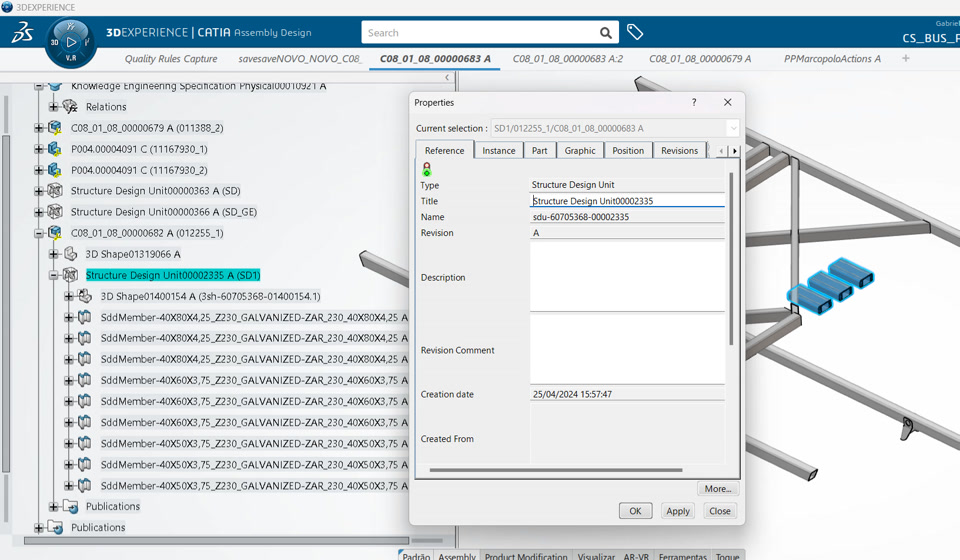This screenshot has height=560, width=960.
Task: Expand 3D Shape01400154 A node
Action: (x=69, y=296)
